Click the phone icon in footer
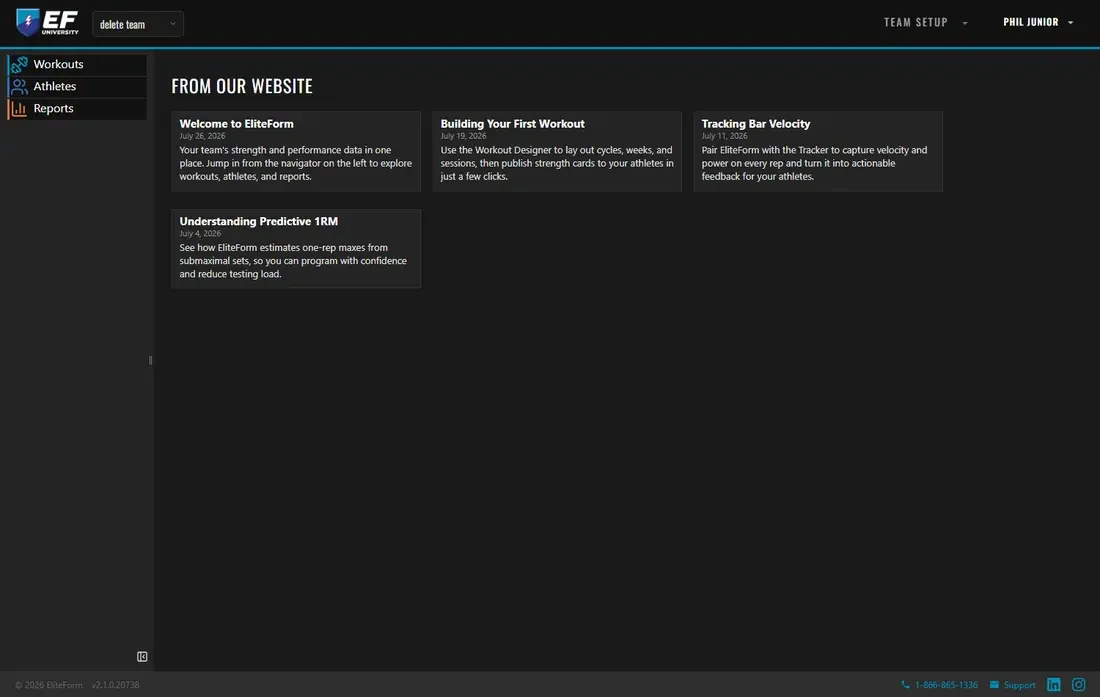The width and height of the screenshot is (1100, 697). (905, 685)
